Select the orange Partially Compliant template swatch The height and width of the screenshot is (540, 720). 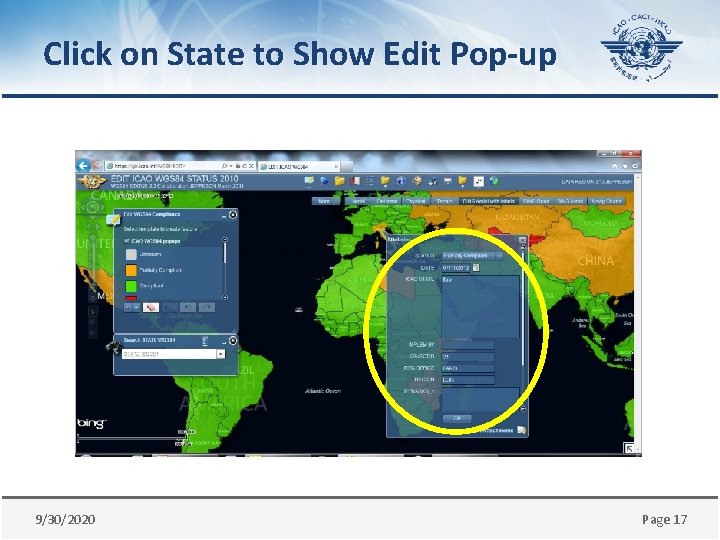(131, 270)
